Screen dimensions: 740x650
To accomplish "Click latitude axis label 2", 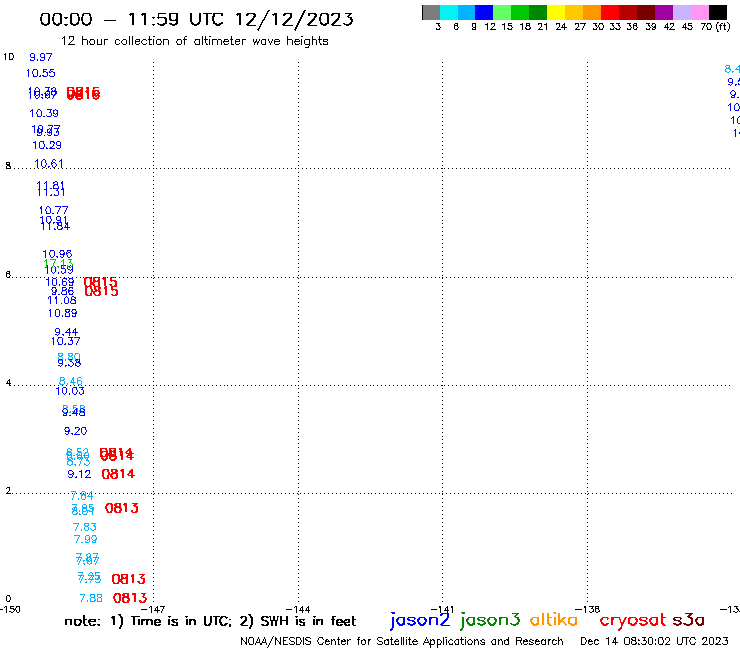I will (x=8, y=491).
